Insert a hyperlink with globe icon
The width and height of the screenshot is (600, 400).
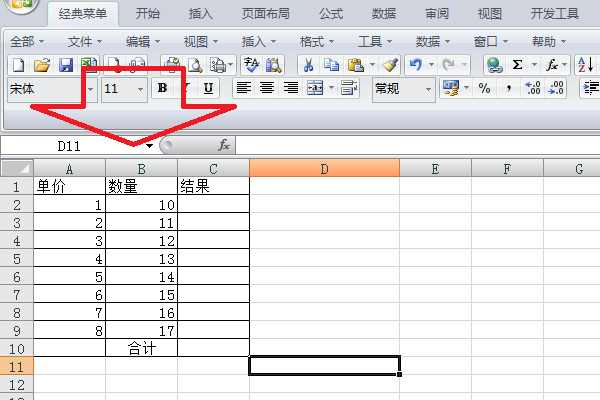point(494,65)
